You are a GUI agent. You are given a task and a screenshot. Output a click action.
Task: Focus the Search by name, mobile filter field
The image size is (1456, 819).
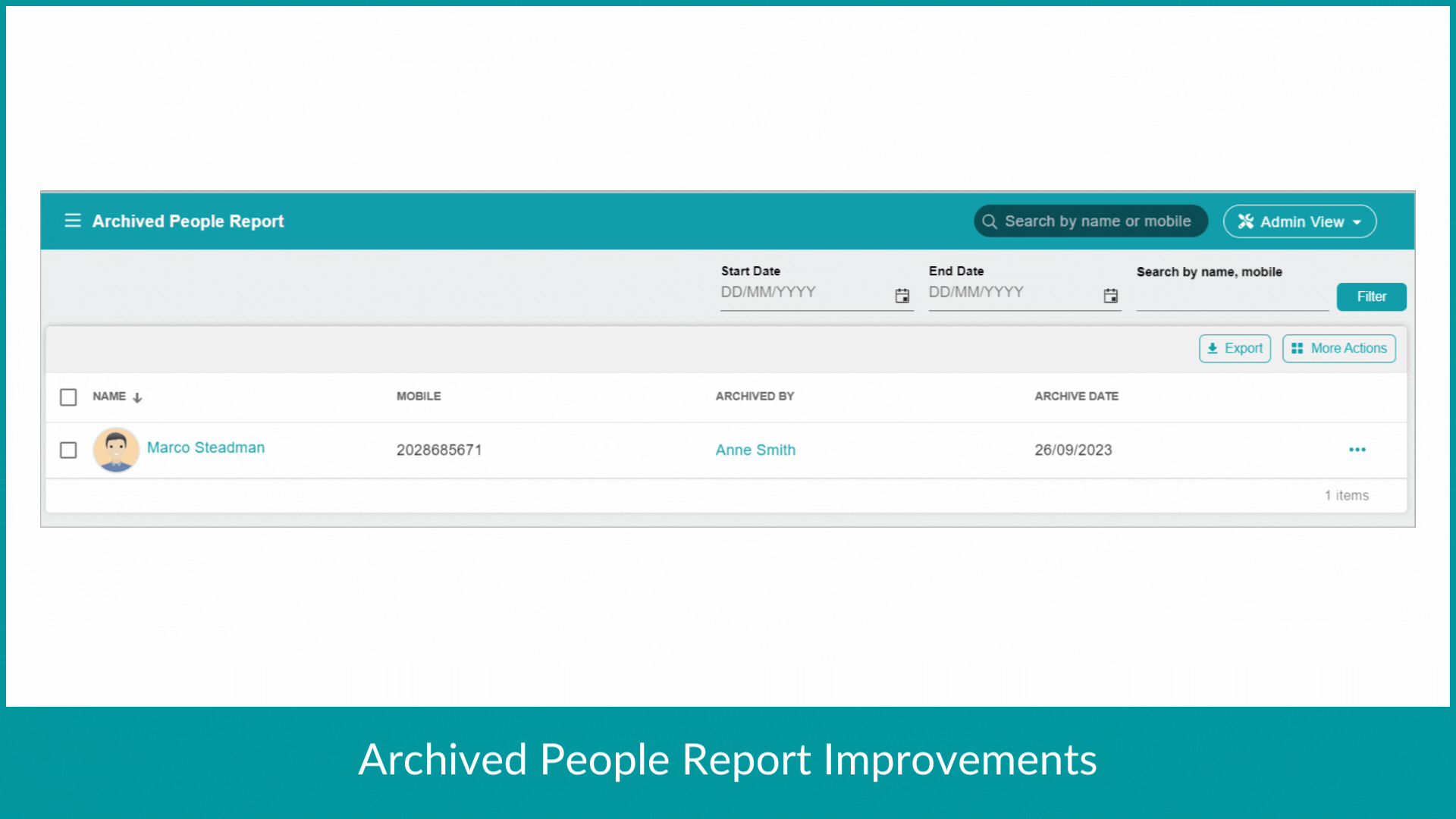point(1232,297)
